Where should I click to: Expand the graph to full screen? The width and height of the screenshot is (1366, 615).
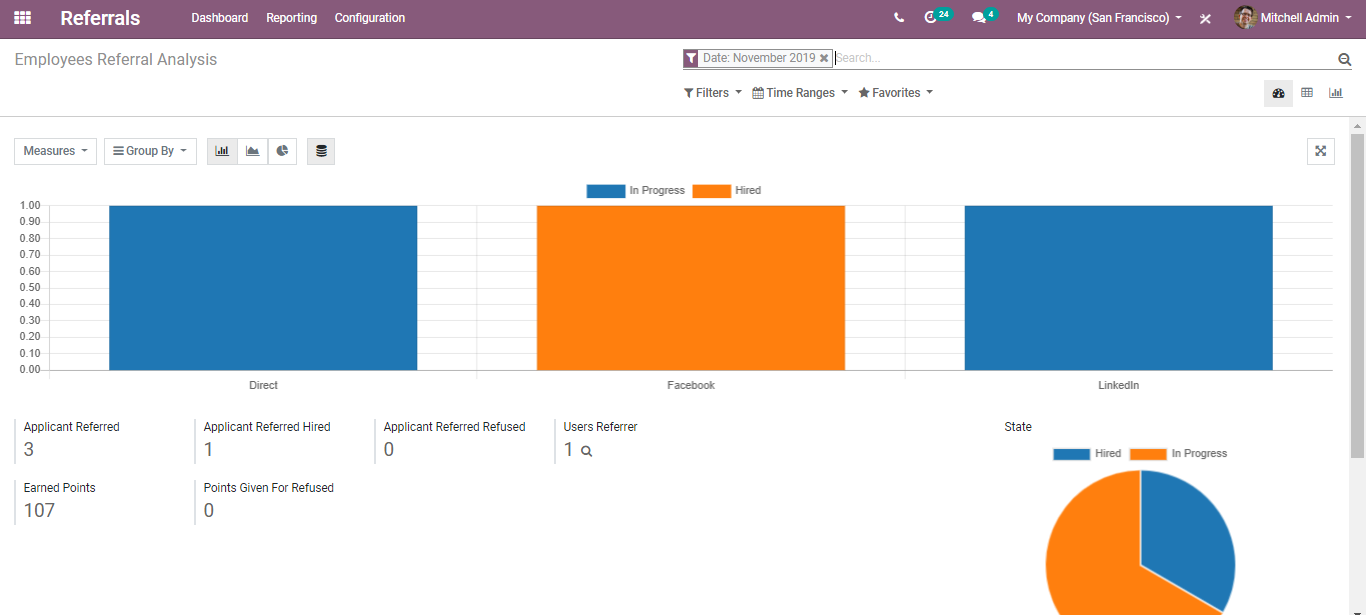[1321, 151]
